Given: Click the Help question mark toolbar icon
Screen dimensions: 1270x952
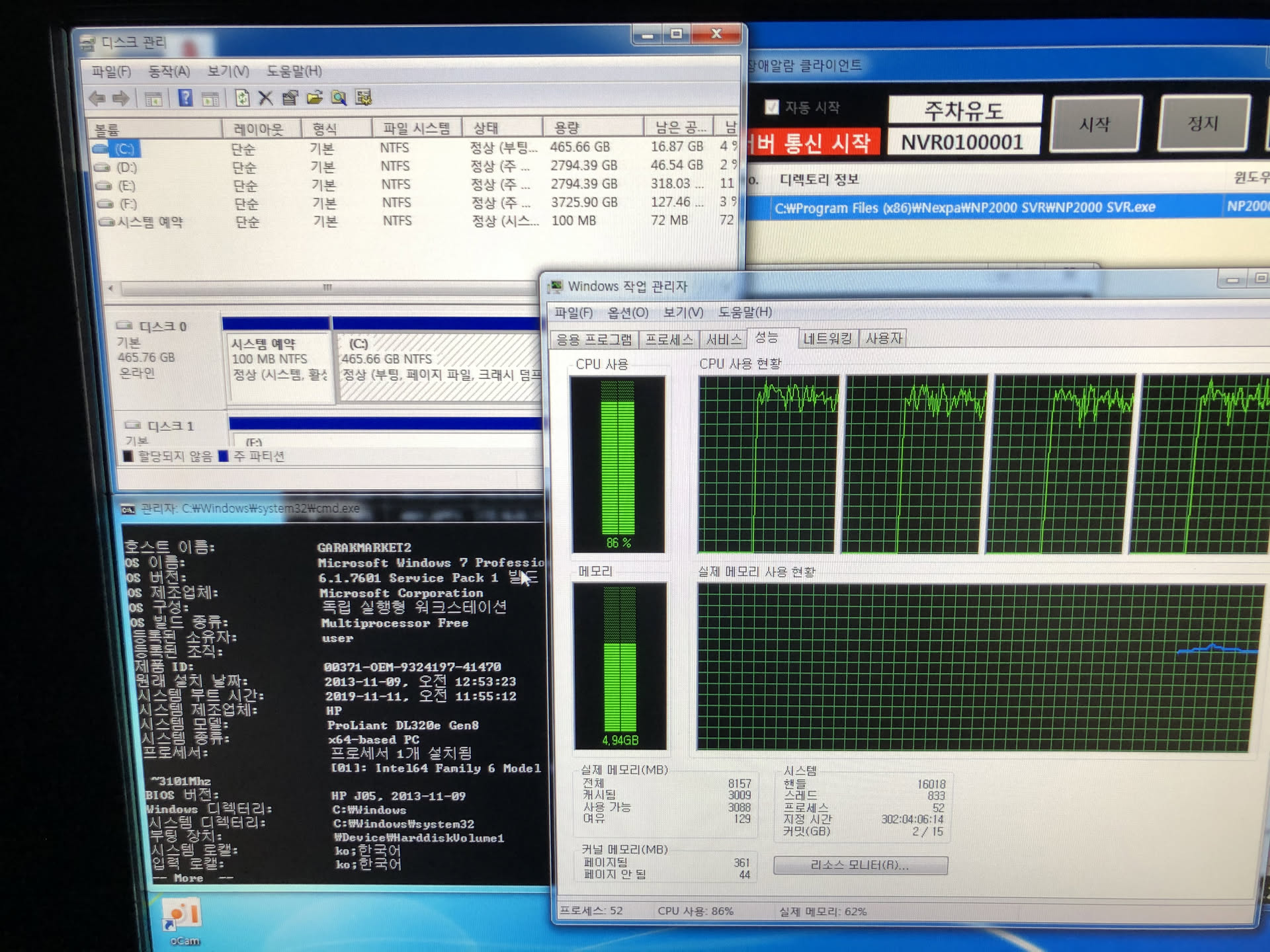Looking at the screenshot, I should coord(186,99).
